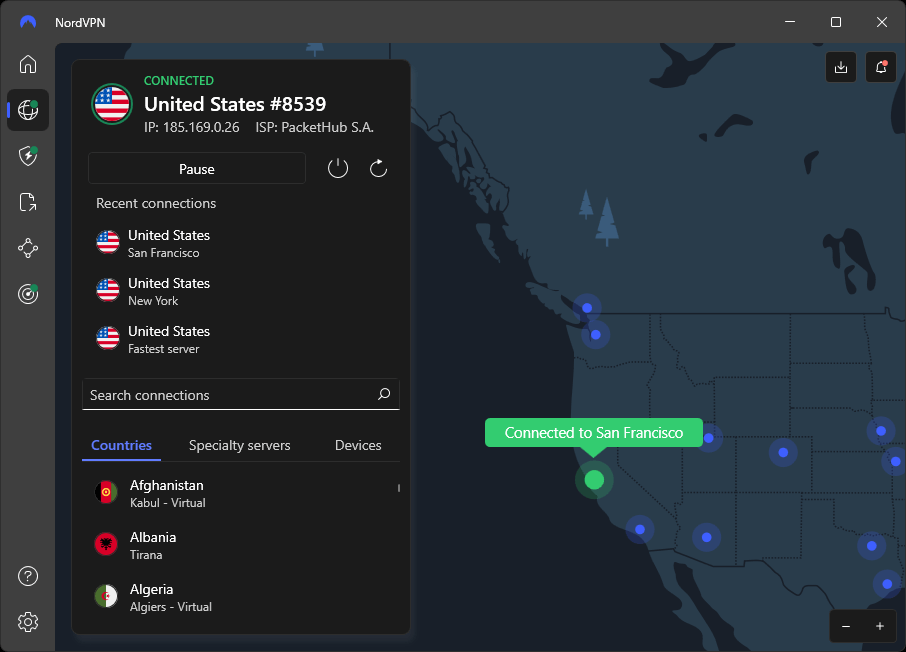Pause the VPN connection
Viewport: 906px width, 652px height.
[196, 169]
